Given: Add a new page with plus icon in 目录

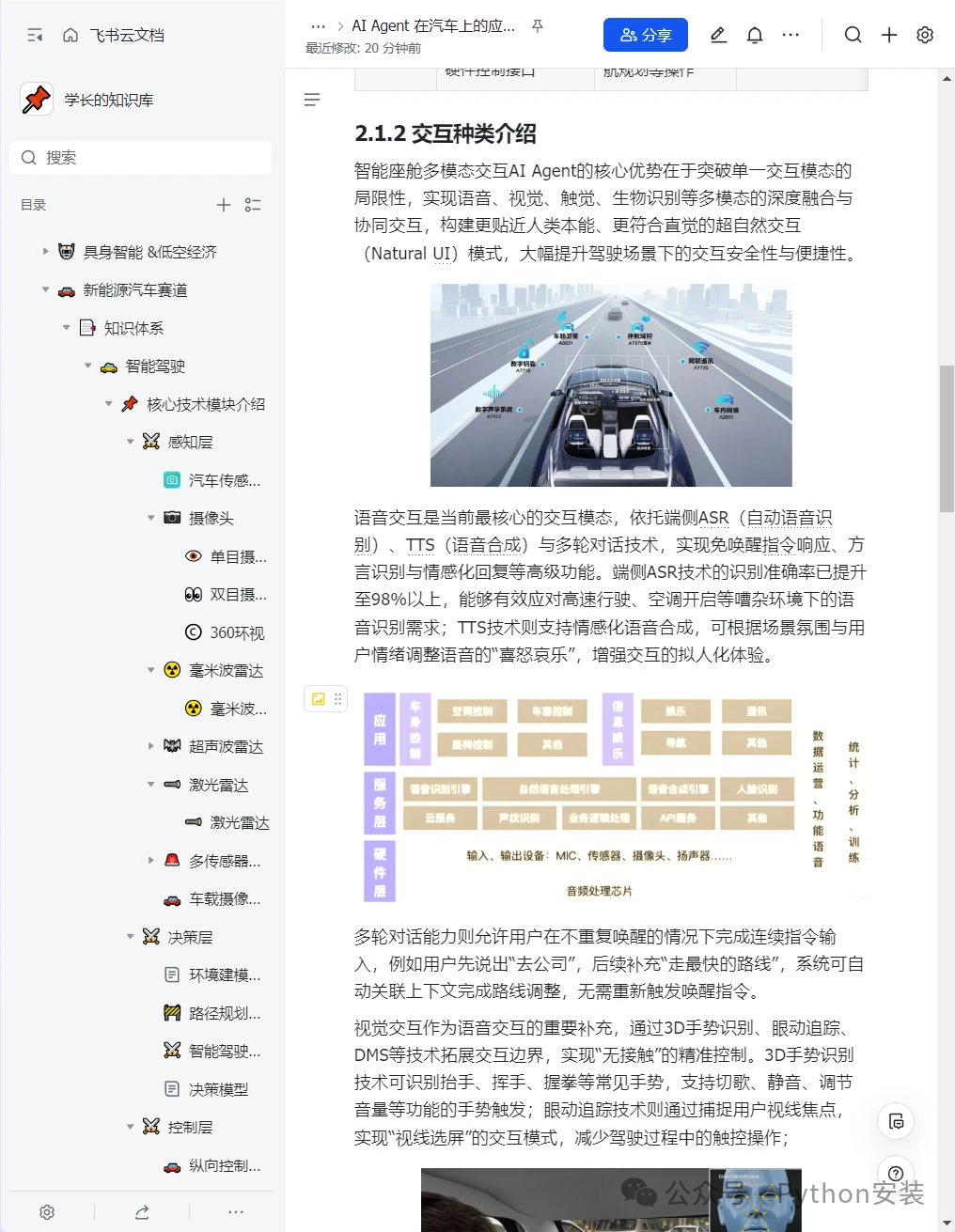Looking at the screenshot, I should (x=224, y=205).
